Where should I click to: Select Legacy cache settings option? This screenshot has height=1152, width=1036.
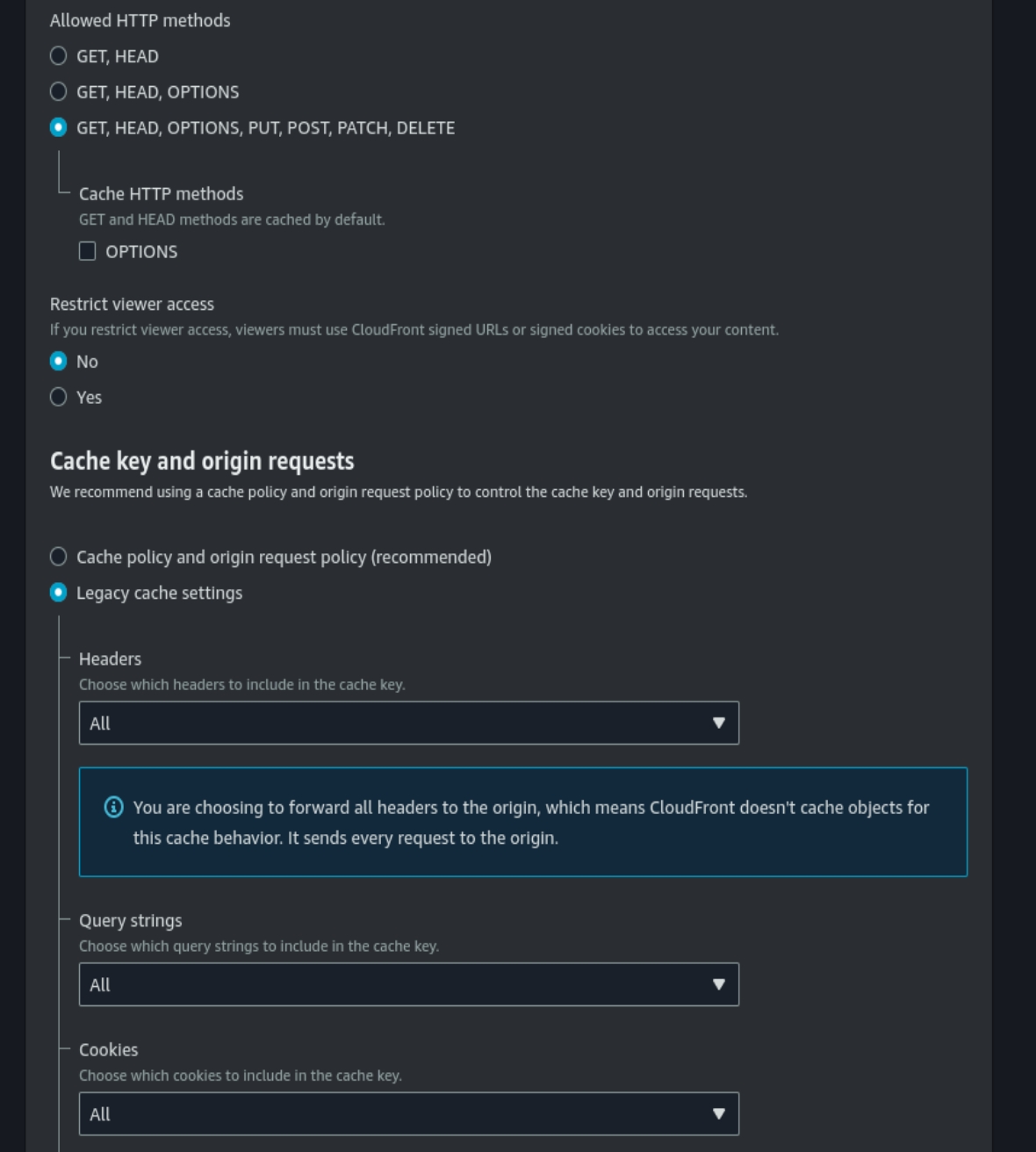click(59, 593)
